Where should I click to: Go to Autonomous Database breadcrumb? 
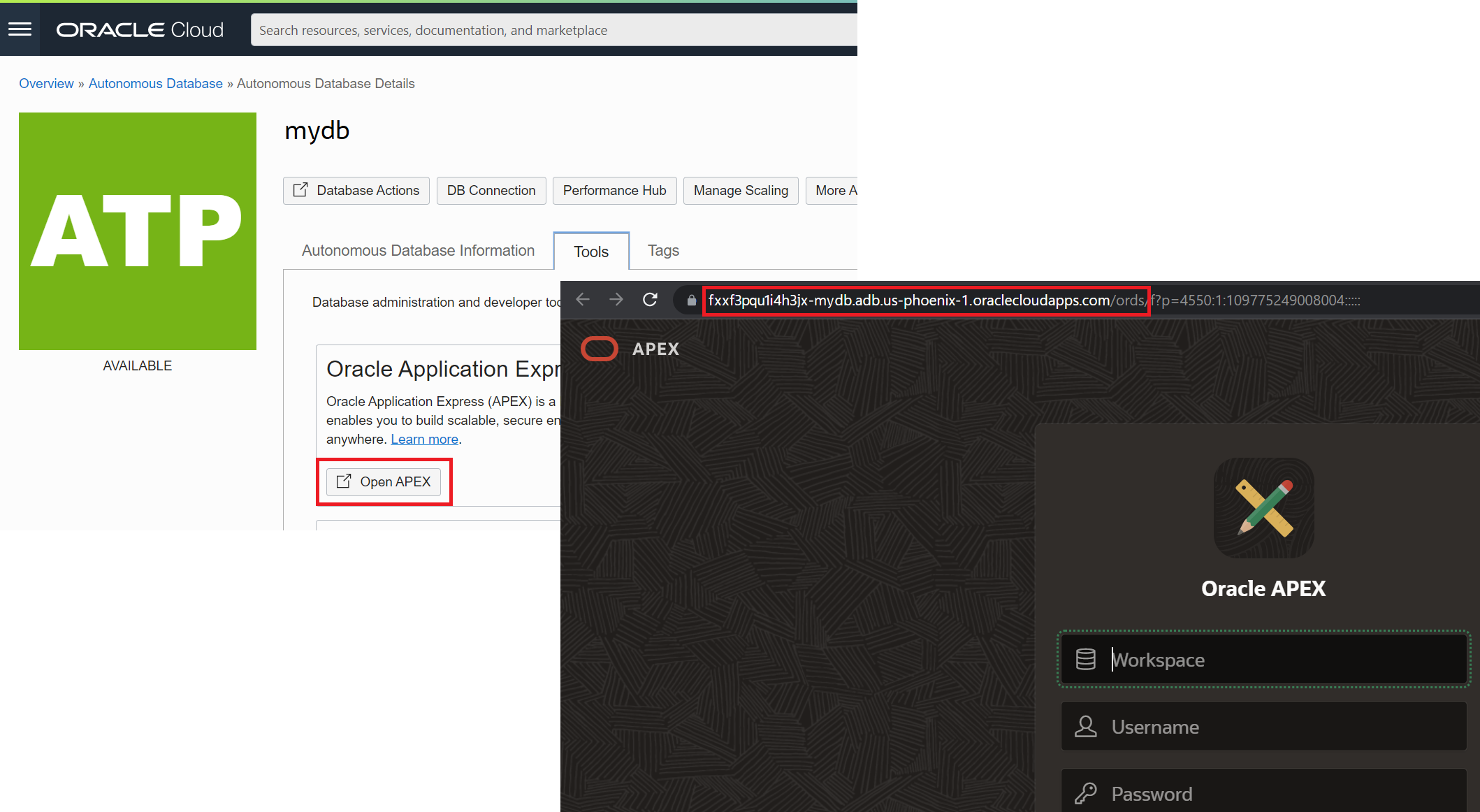point(155,84)
